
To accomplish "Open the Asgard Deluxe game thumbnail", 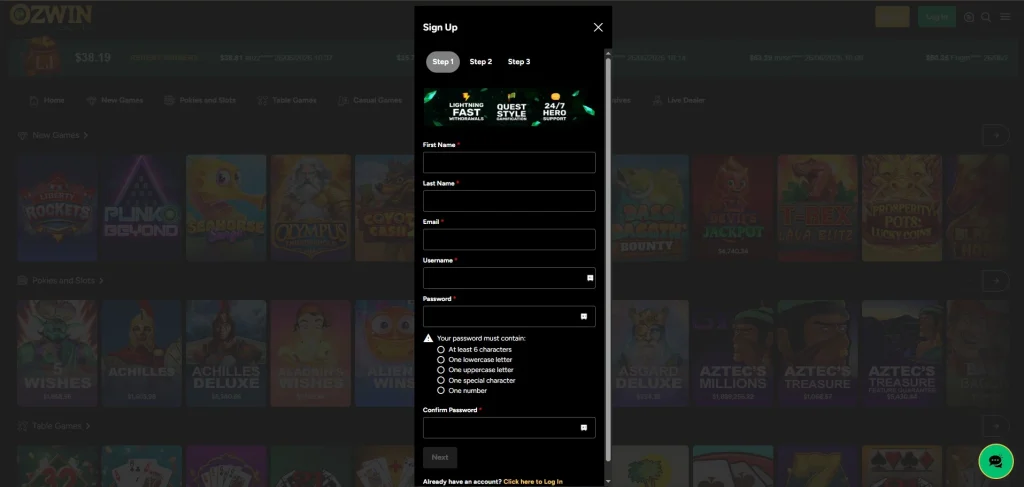I will [648, 353].
